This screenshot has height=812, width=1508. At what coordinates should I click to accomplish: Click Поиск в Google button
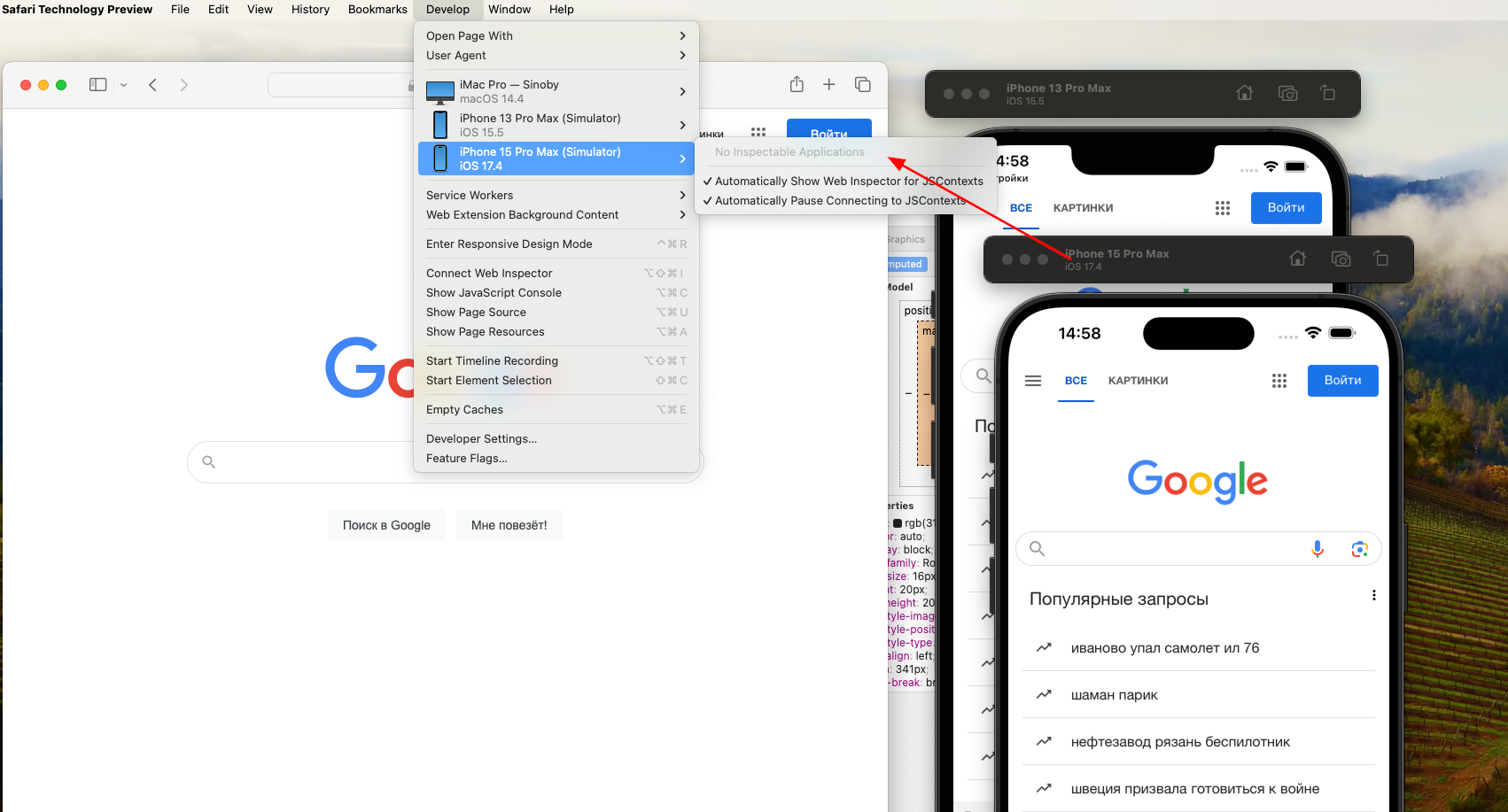pyautogui.click(x=386, y=525)
